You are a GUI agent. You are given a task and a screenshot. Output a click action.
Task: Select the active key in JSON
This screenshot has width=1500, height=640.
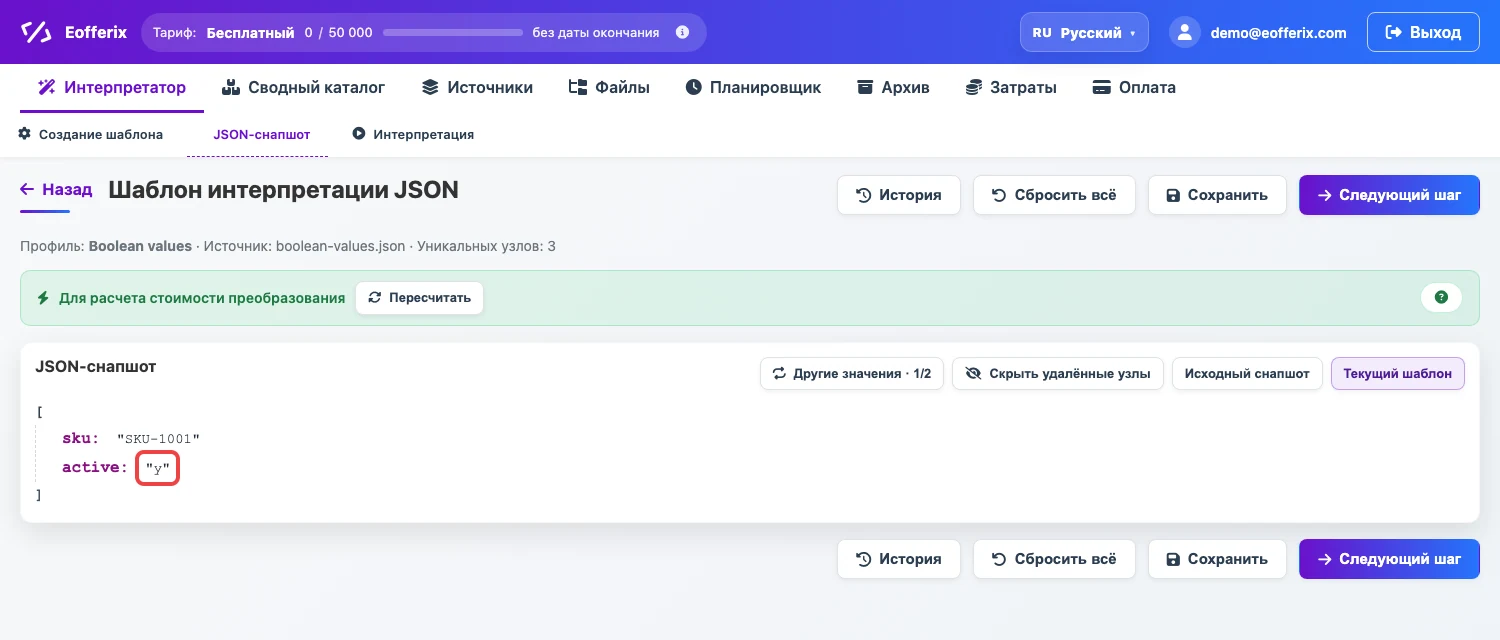pyautogui.click(x=95, y=467)
